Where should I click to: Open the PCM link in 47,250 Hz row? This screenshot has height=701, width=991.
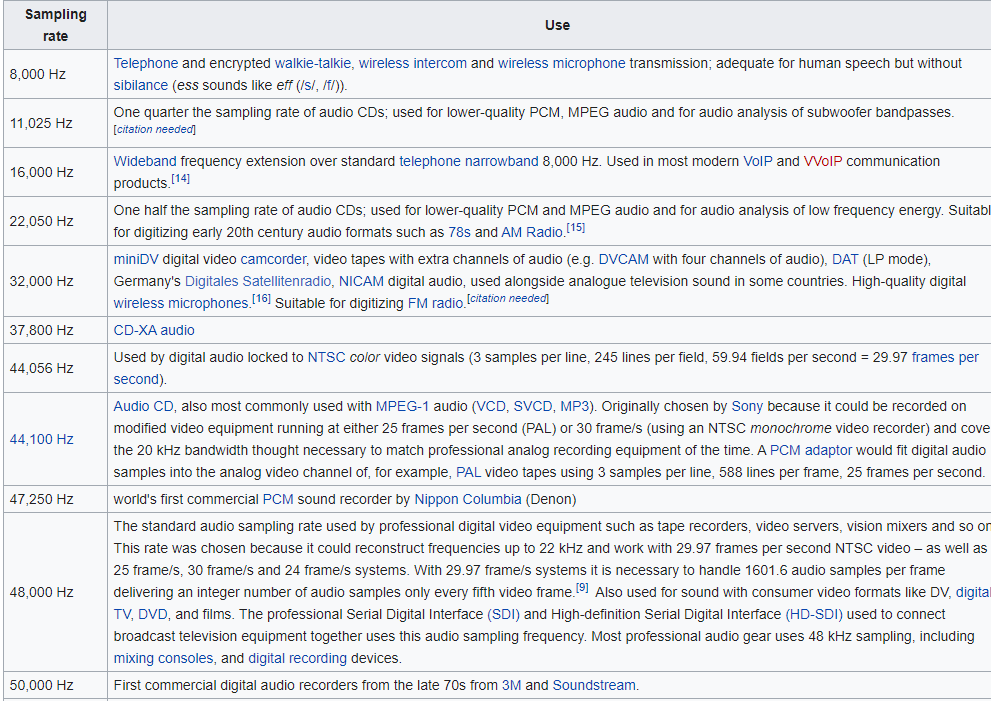click(x=278, y=499)
